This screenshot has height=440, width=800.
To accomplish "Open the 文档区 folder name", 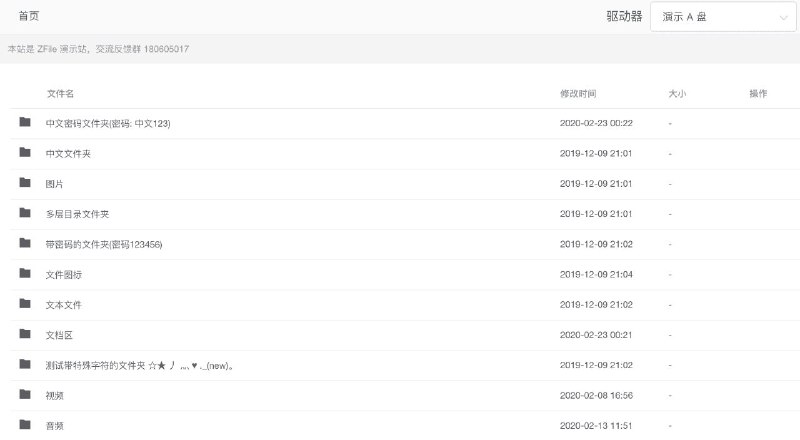I will (59, 335).
